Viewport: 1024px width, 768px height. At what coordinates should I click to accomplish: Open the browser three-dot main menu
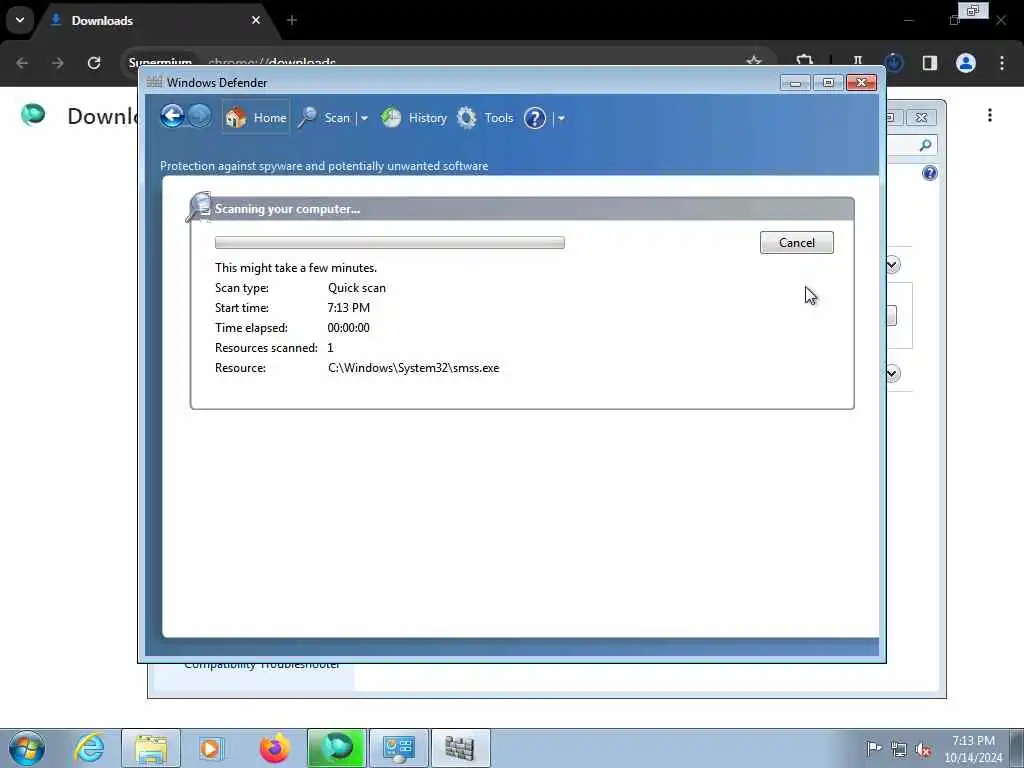pyautogui.click(x=1002, y=63)
